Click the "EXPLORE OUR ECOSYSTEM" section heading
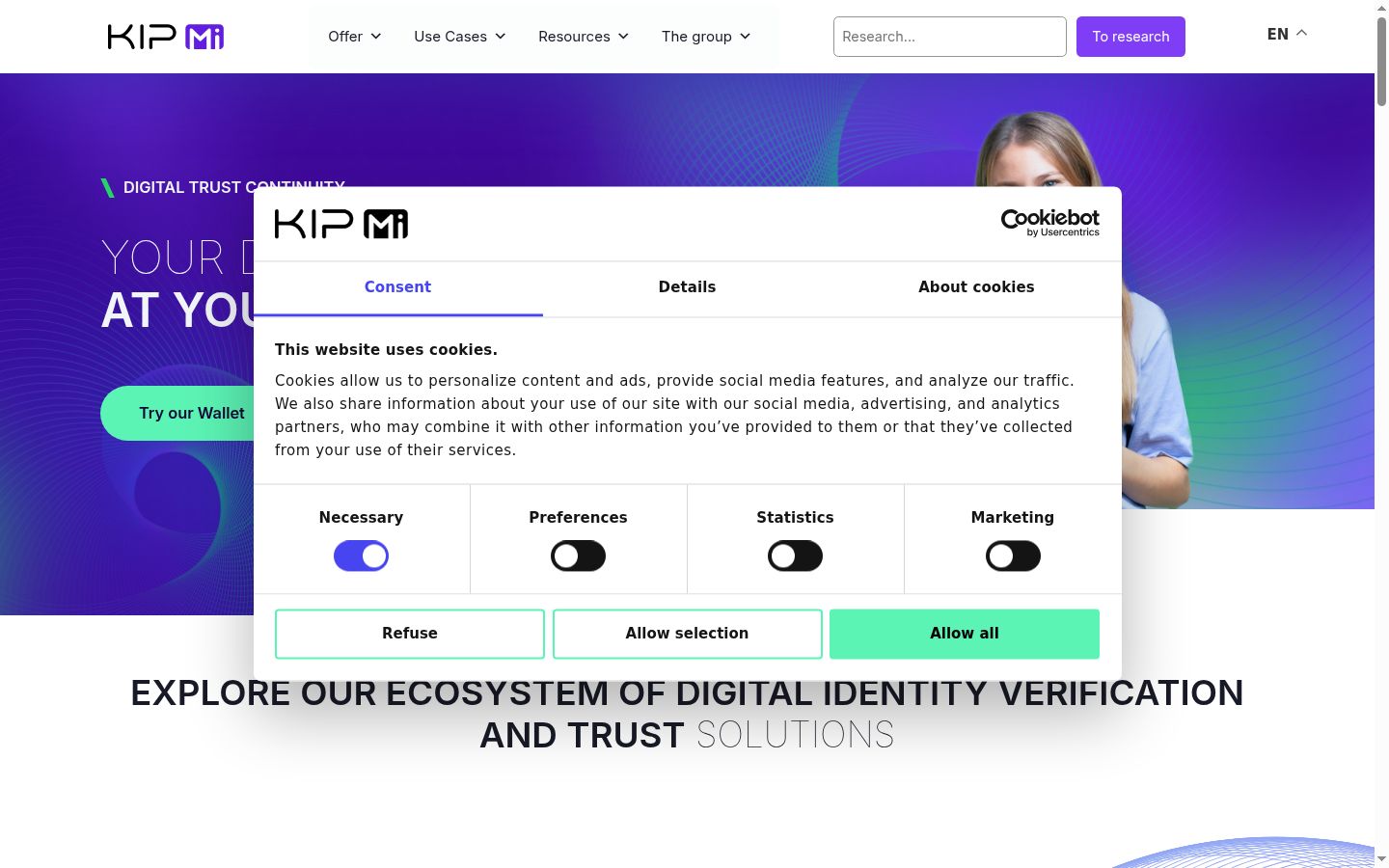 [x=687, y=714]
